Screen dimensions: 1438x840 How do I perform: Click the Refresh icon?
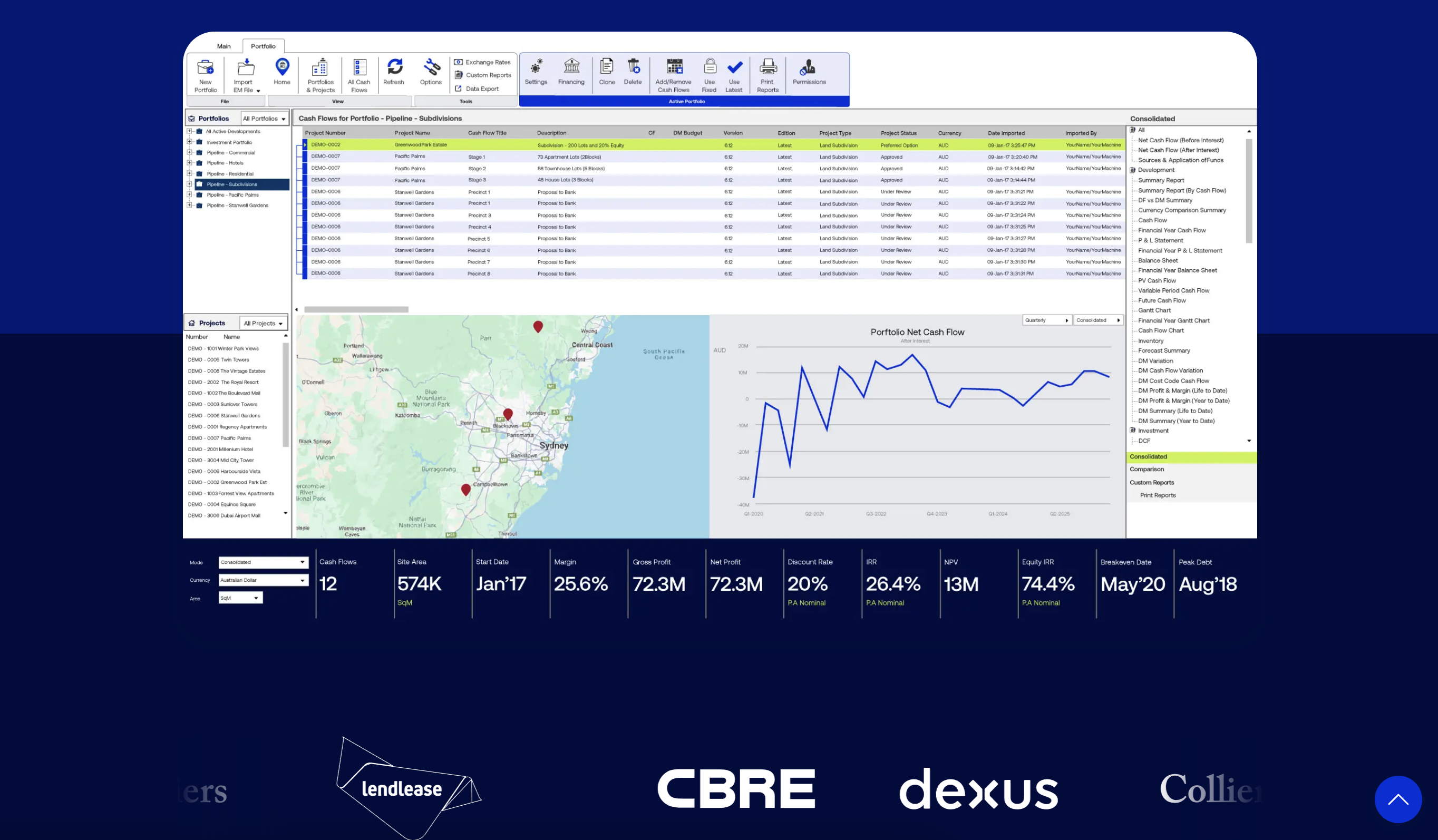394,67
